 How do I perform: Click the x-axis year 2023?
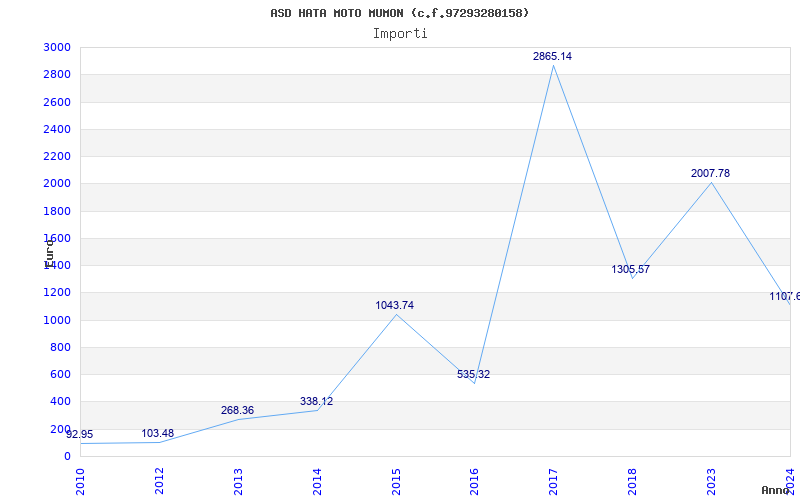pyautogui.click(x=711, y=481)
